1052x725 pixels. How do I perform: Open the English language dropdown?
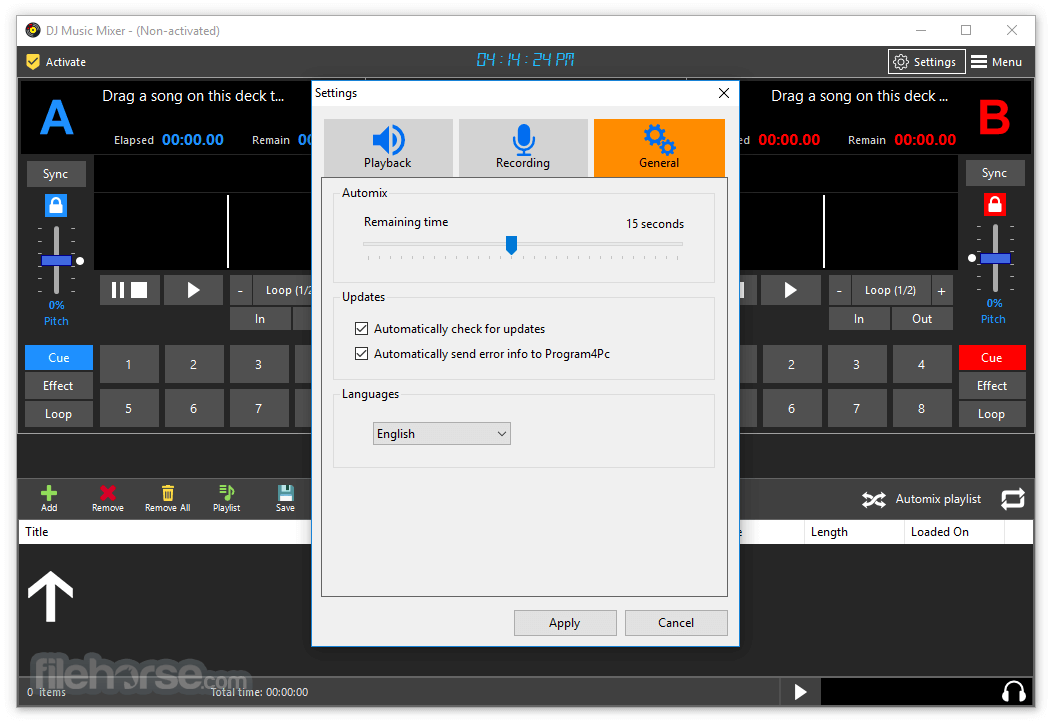point(441,434)
